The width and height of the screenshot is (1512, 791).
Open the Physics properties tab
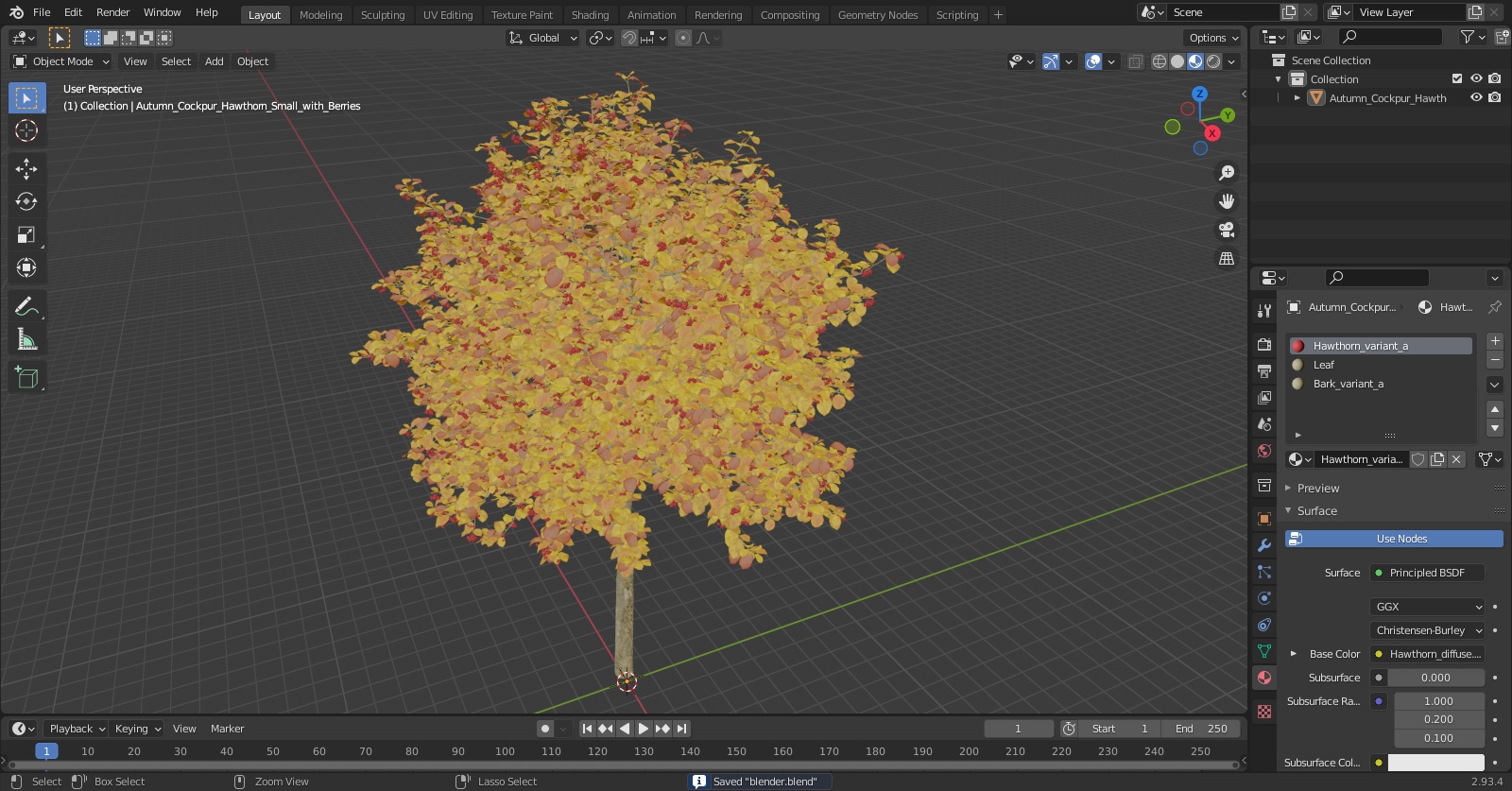[1264, 598]
